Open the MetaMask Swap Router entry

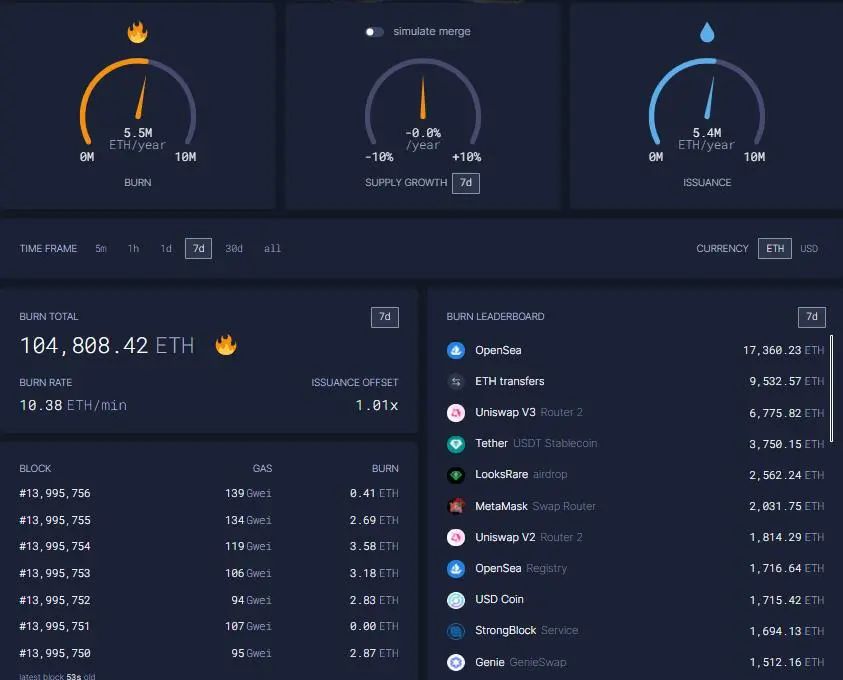635,506
